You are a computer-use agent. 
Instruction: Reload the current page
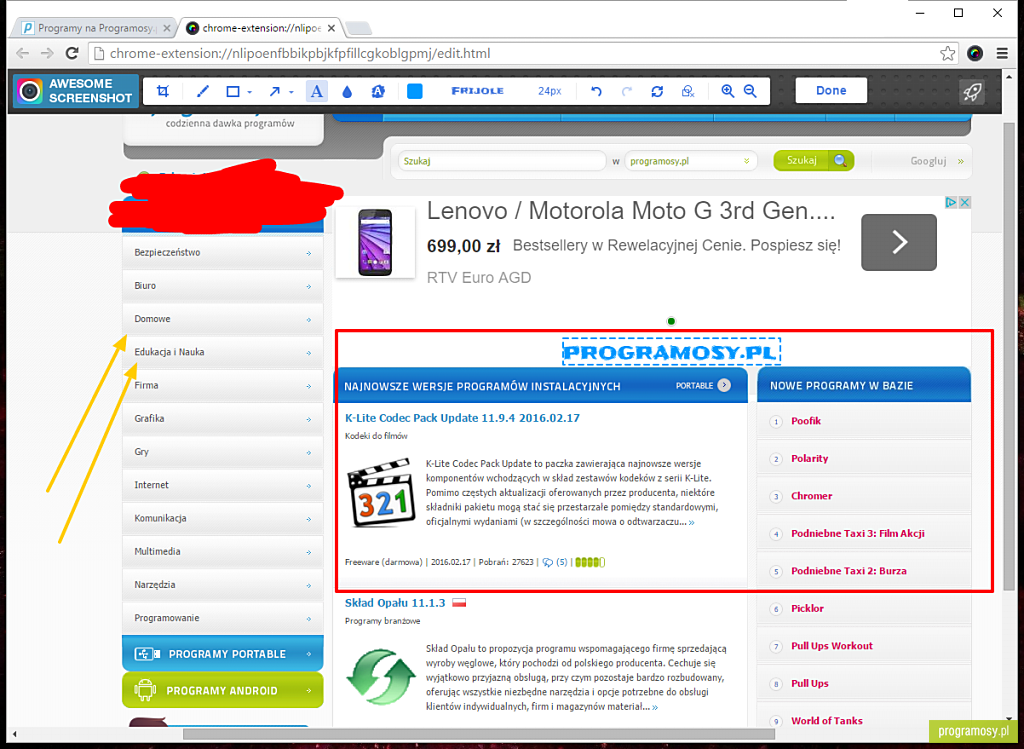pos(72,54)
